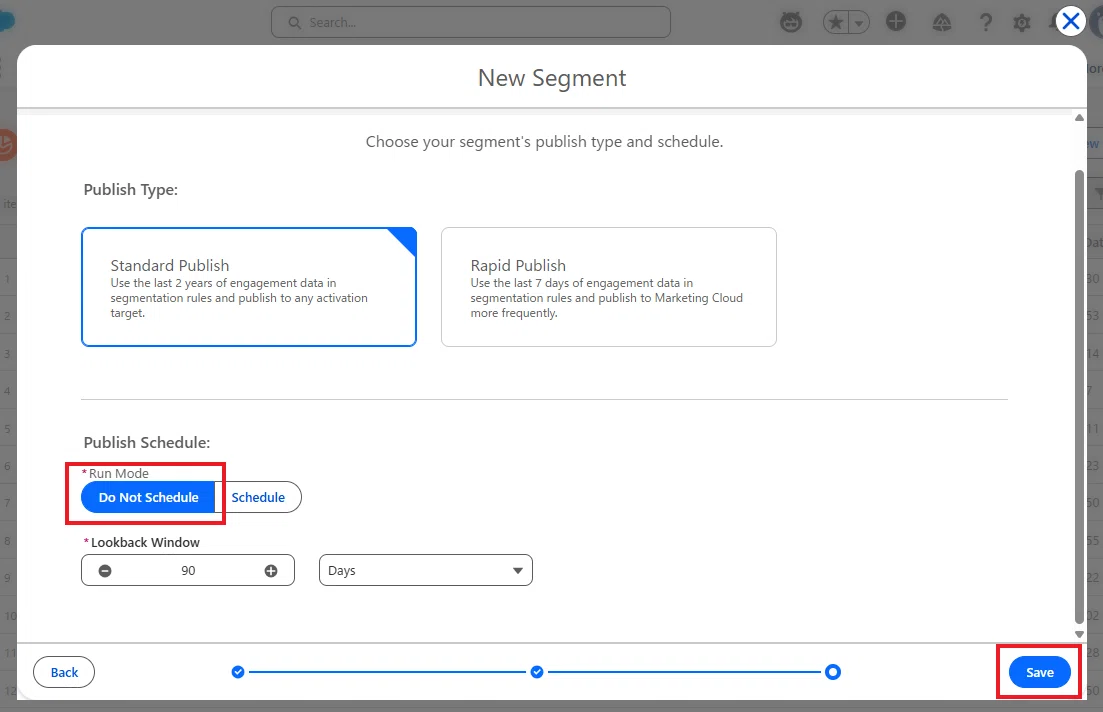
Task: Open the global actions plus icon
Action: [x=895, y=22]
